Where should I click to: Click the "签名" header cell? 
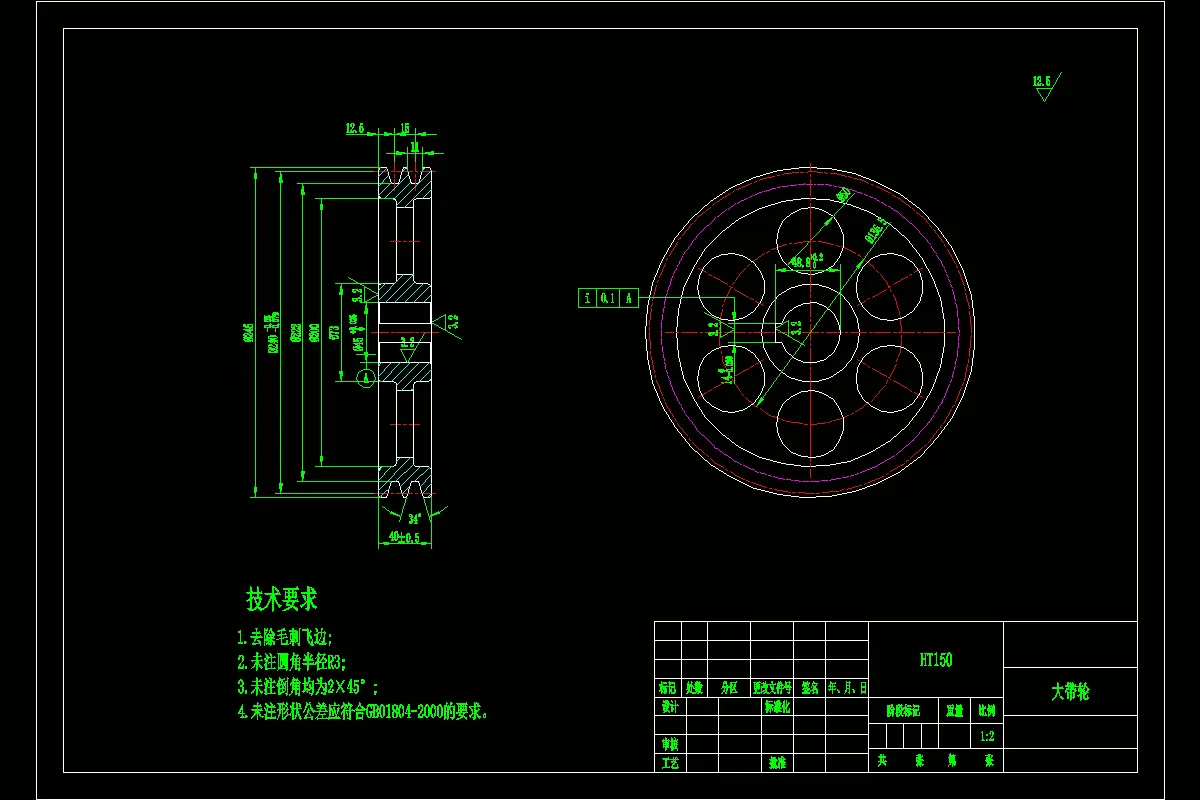810,688
